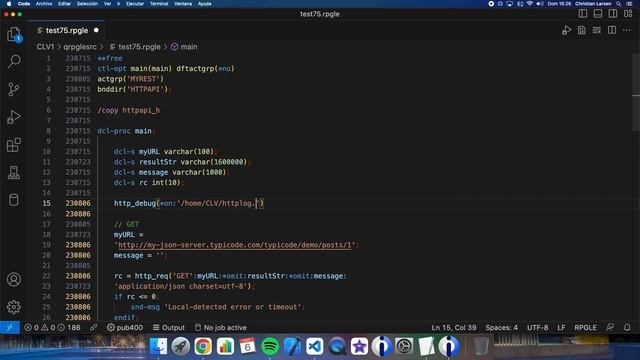
Task: Click the list-format icon in editor toolbar
Action: (x=597, y=31)
